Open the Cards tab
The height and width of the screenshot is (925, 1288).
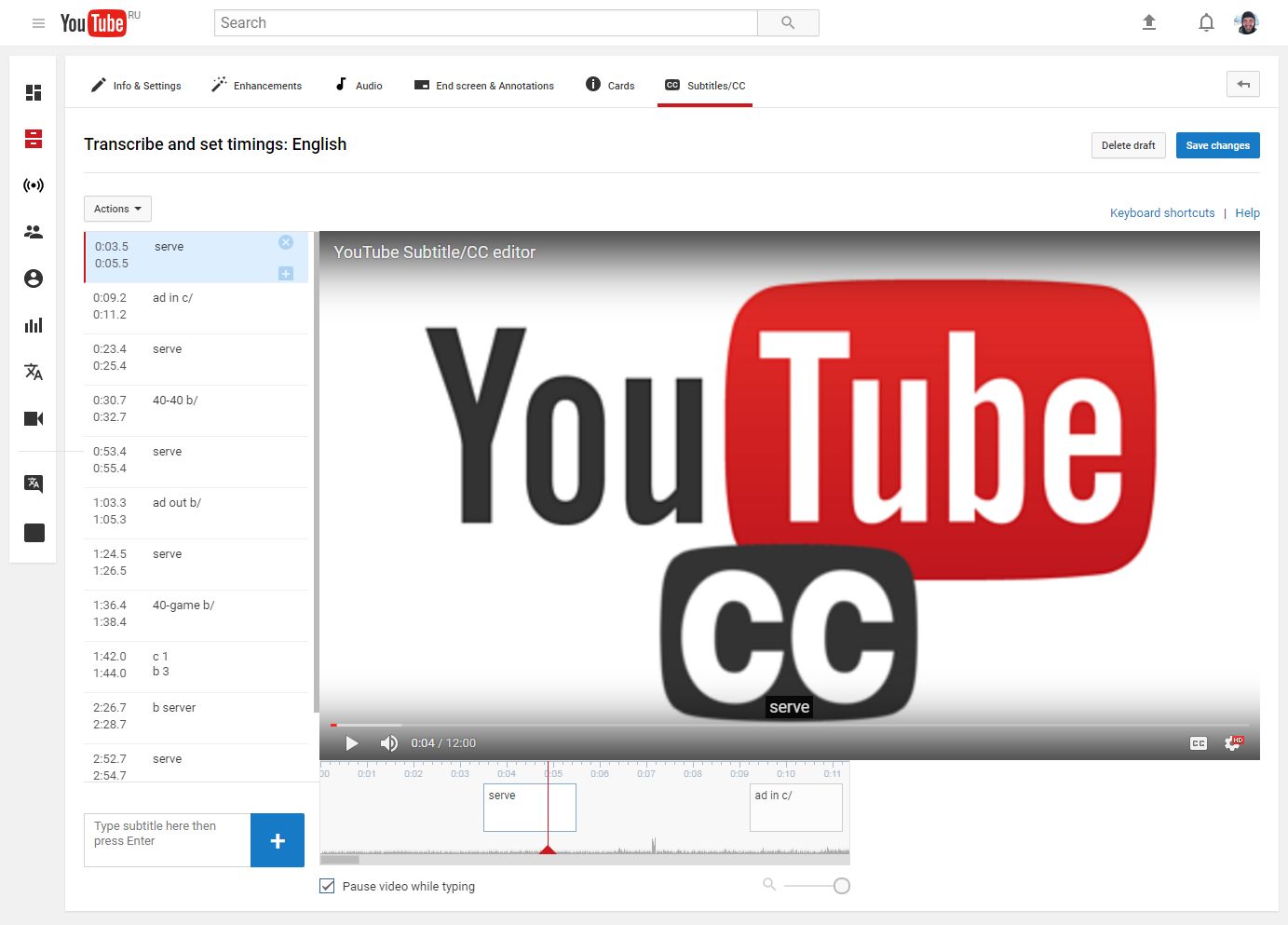click(610, 85)
